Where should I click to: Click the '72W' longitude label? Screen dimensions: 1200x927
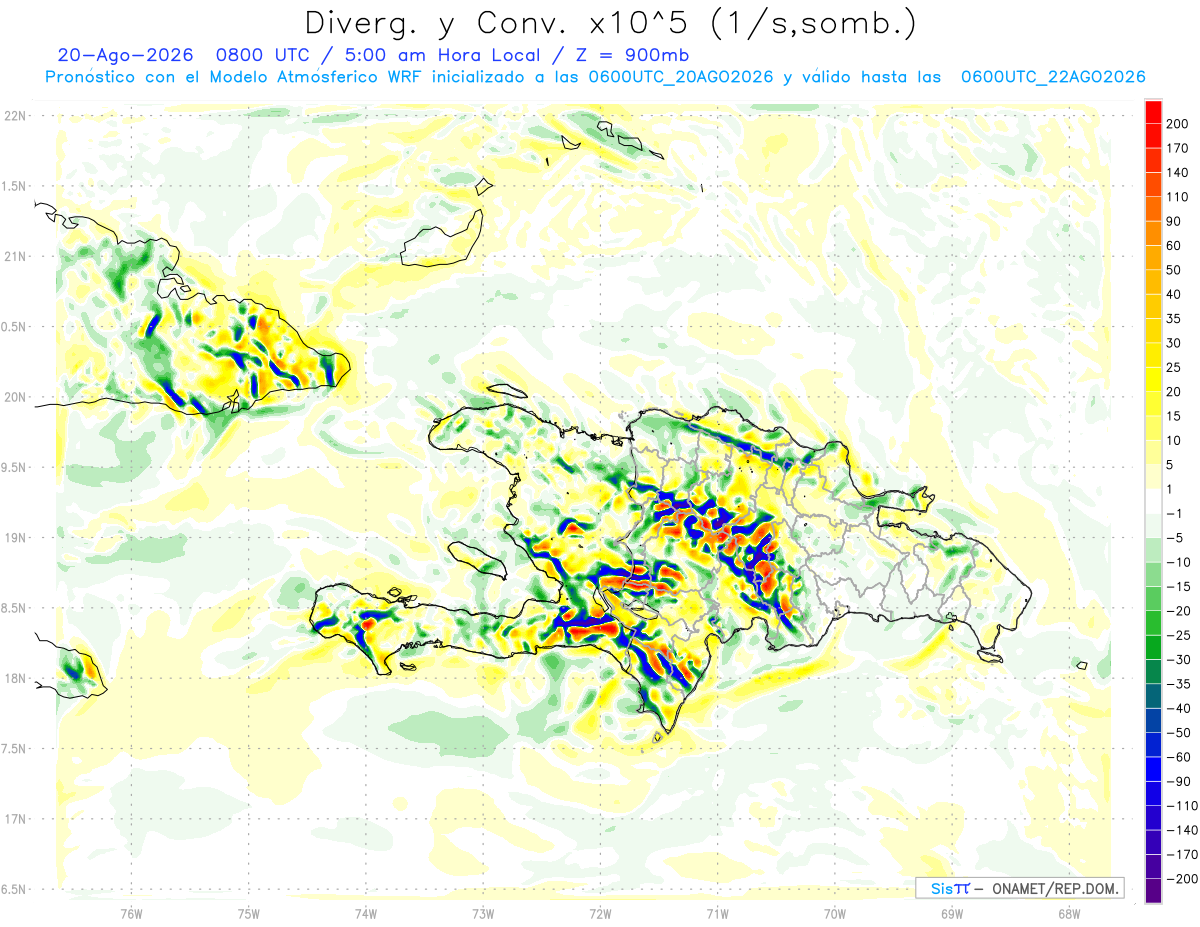click(600, 913)
